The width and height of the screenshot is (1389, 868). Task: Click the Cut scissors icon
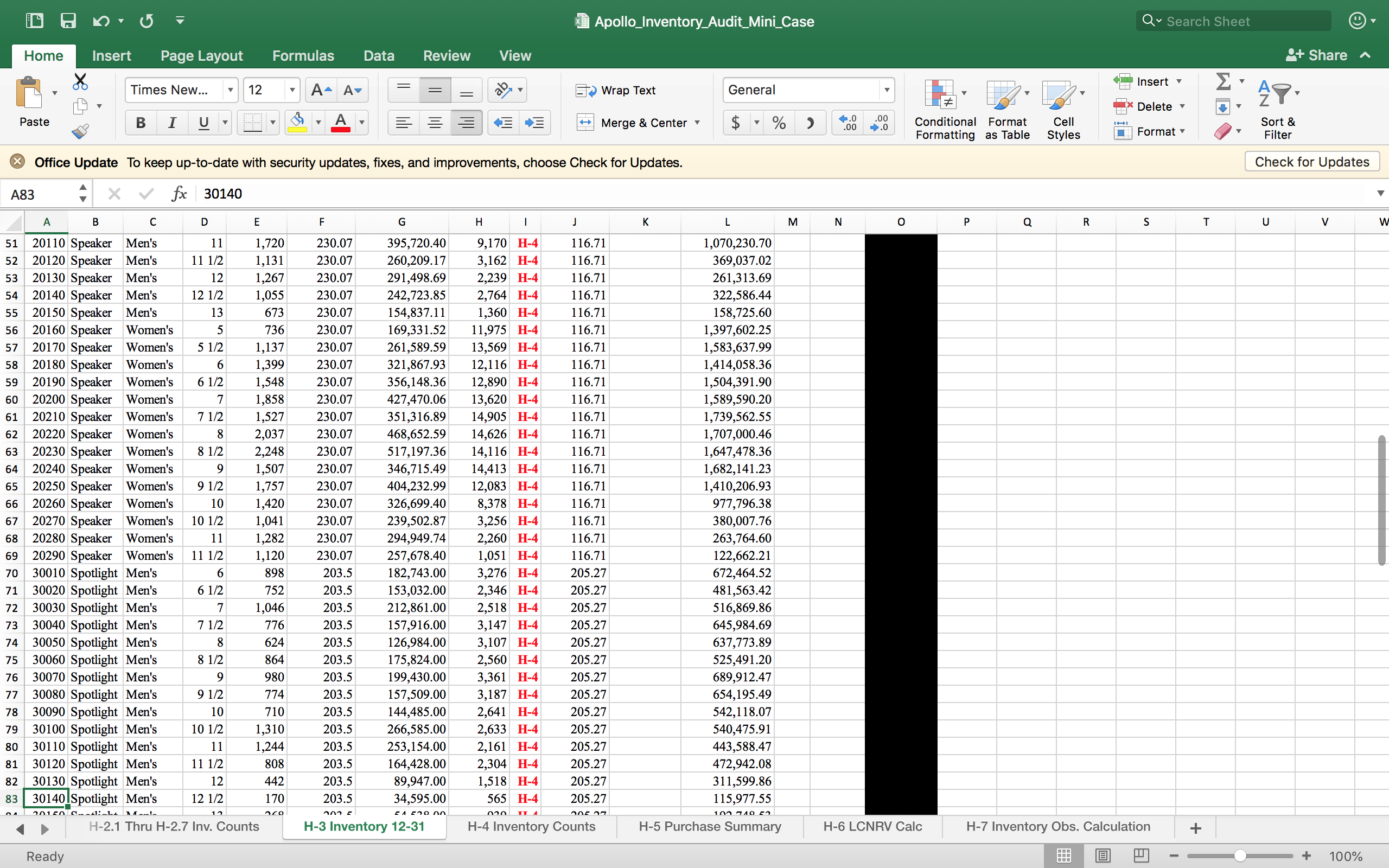click(80, 82)
